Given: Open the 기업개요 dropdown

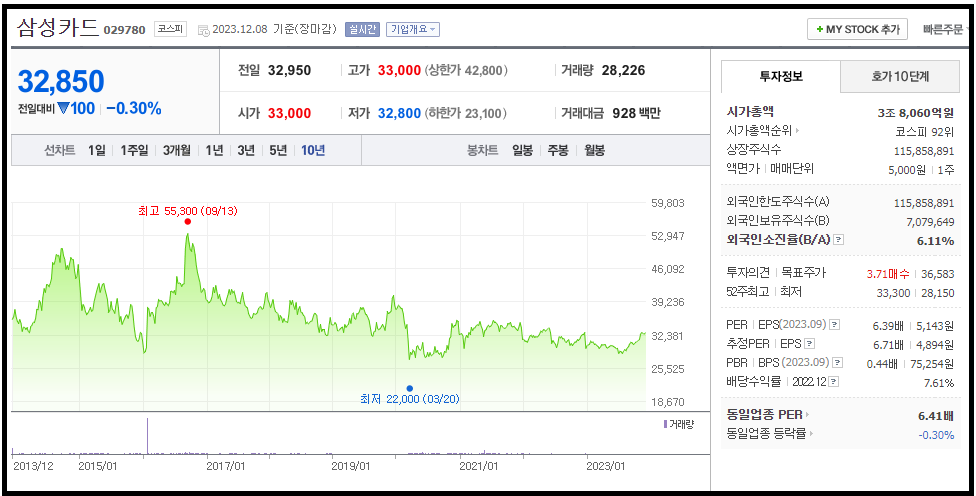Looking at the screenshot, I should click(413, 29).
